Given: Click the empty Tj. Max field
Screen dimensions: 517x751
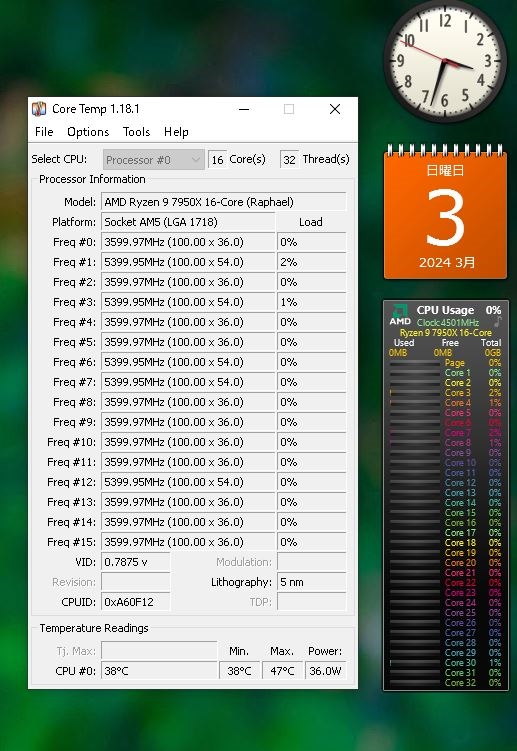Looking at the screenshot, I should [159, 651].
